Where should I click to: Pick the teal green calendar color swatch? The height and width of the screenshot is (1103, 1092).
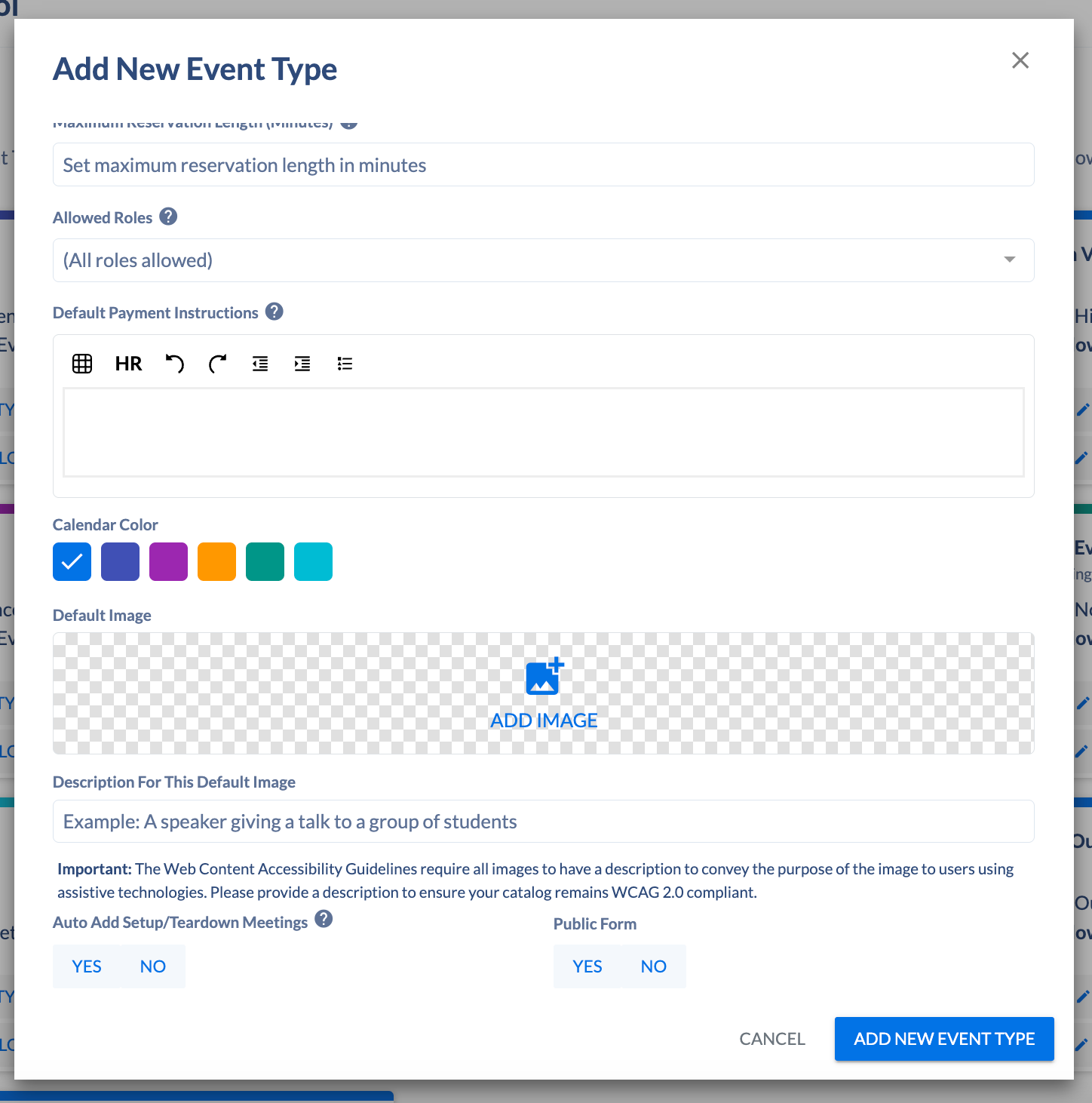coord(265,562)
